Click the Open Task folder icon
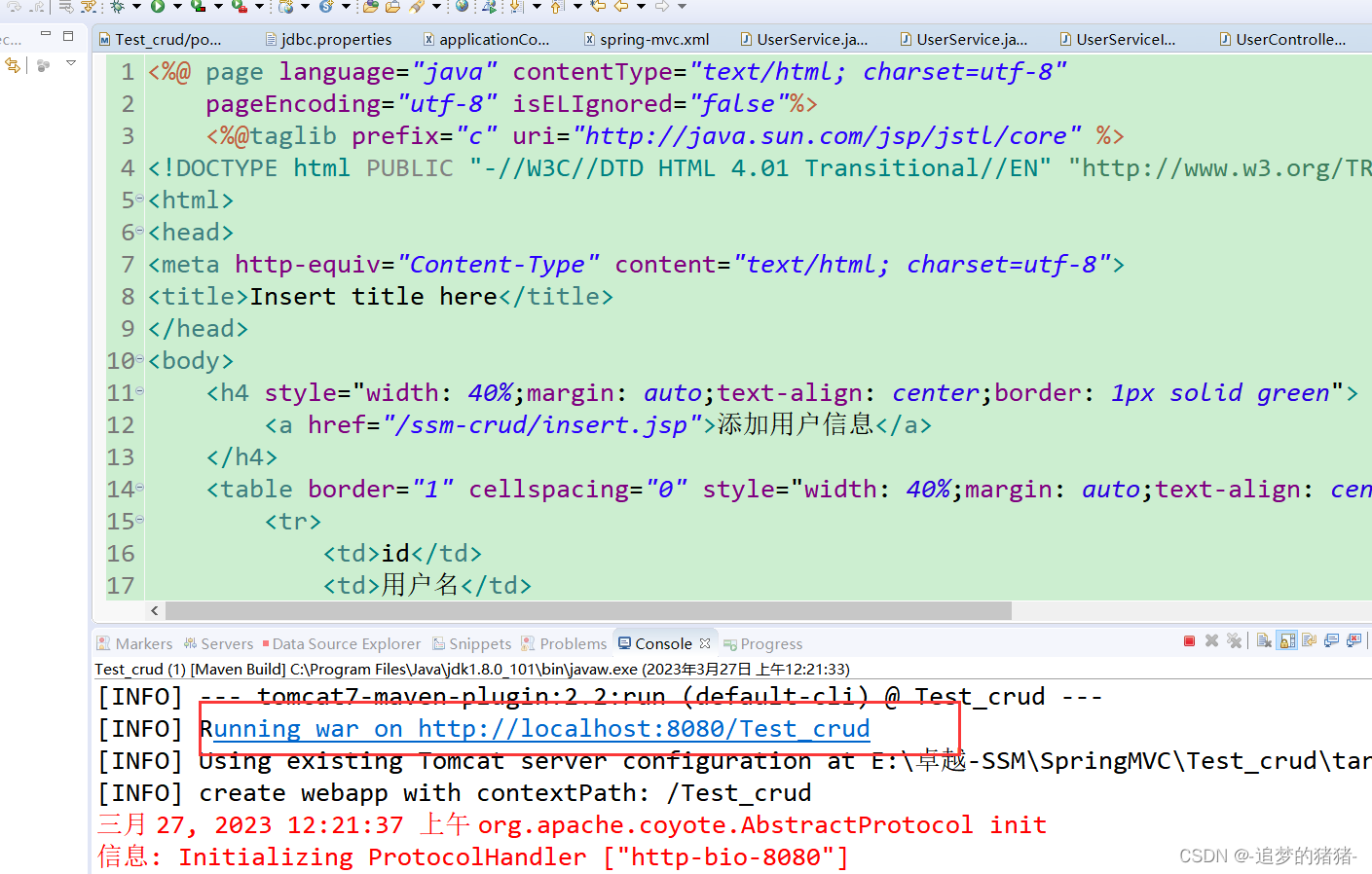The image size is (1372, 874). click(392, 6)
